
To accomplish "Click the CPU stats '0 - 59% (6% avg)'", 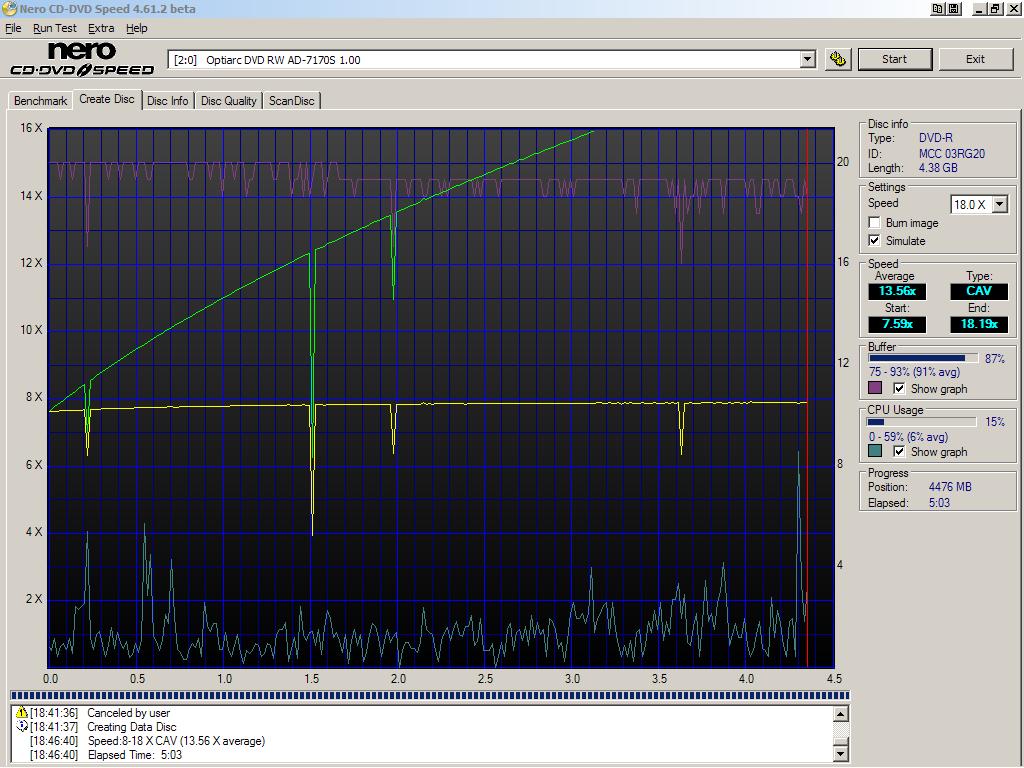I will [908, 436].
